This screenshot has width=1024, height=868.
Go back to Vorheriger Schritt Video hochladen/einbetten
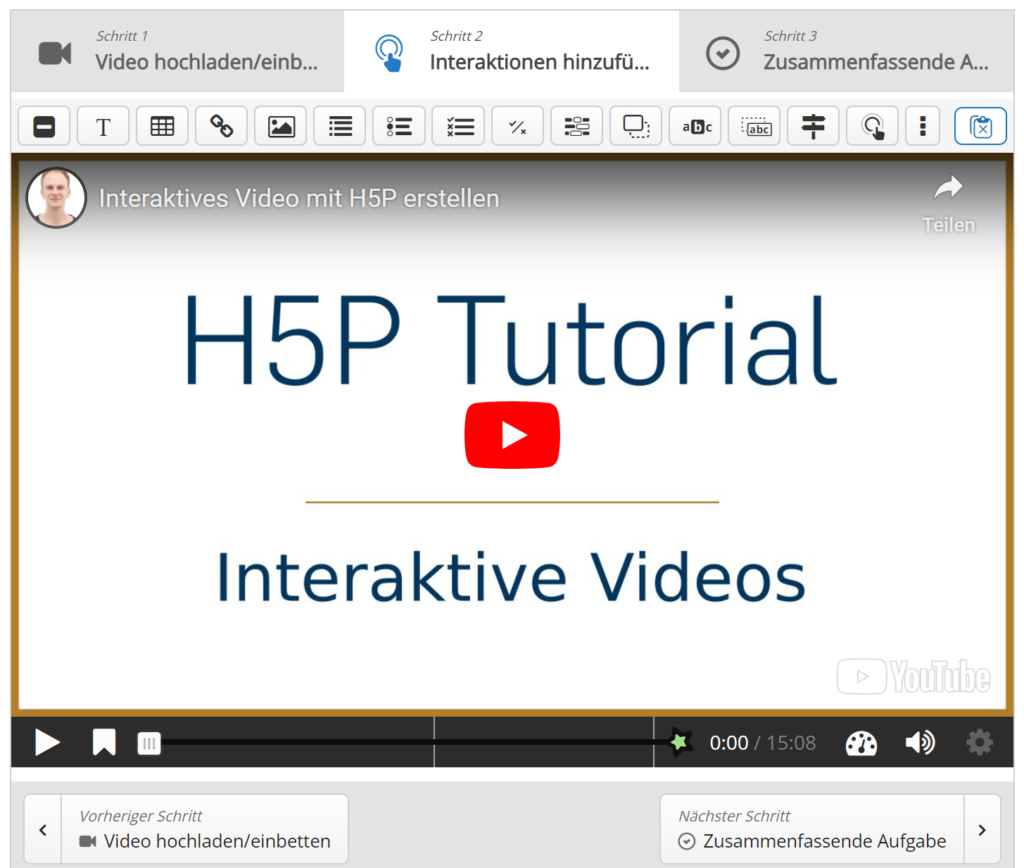pyautogui.click(x=186, y=829)
